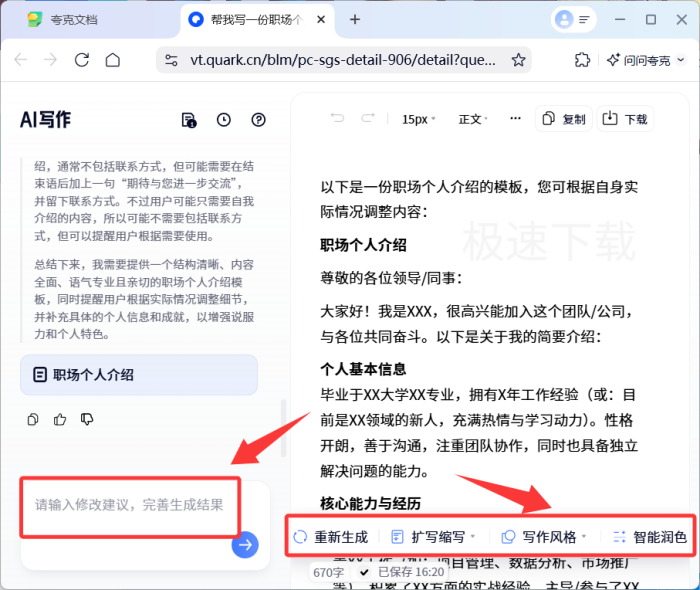700x590 pixels.
Task: Open the browser extensions puzzle icon
Action: click(x=582, y=60)
